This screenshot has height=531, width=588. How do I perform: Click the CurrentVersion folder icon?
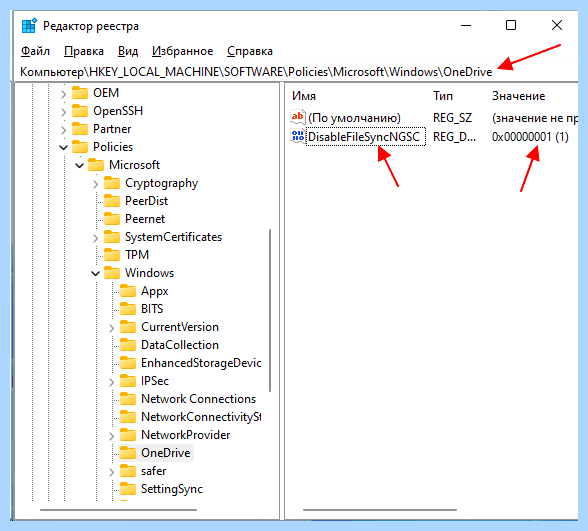(128, 327)
